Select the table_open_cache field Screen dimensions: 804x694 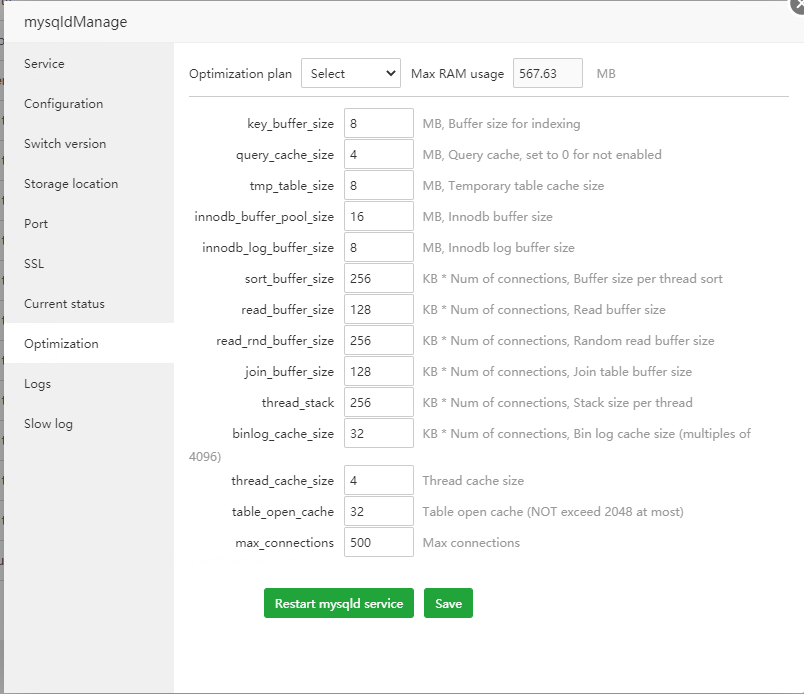point(378,511)
